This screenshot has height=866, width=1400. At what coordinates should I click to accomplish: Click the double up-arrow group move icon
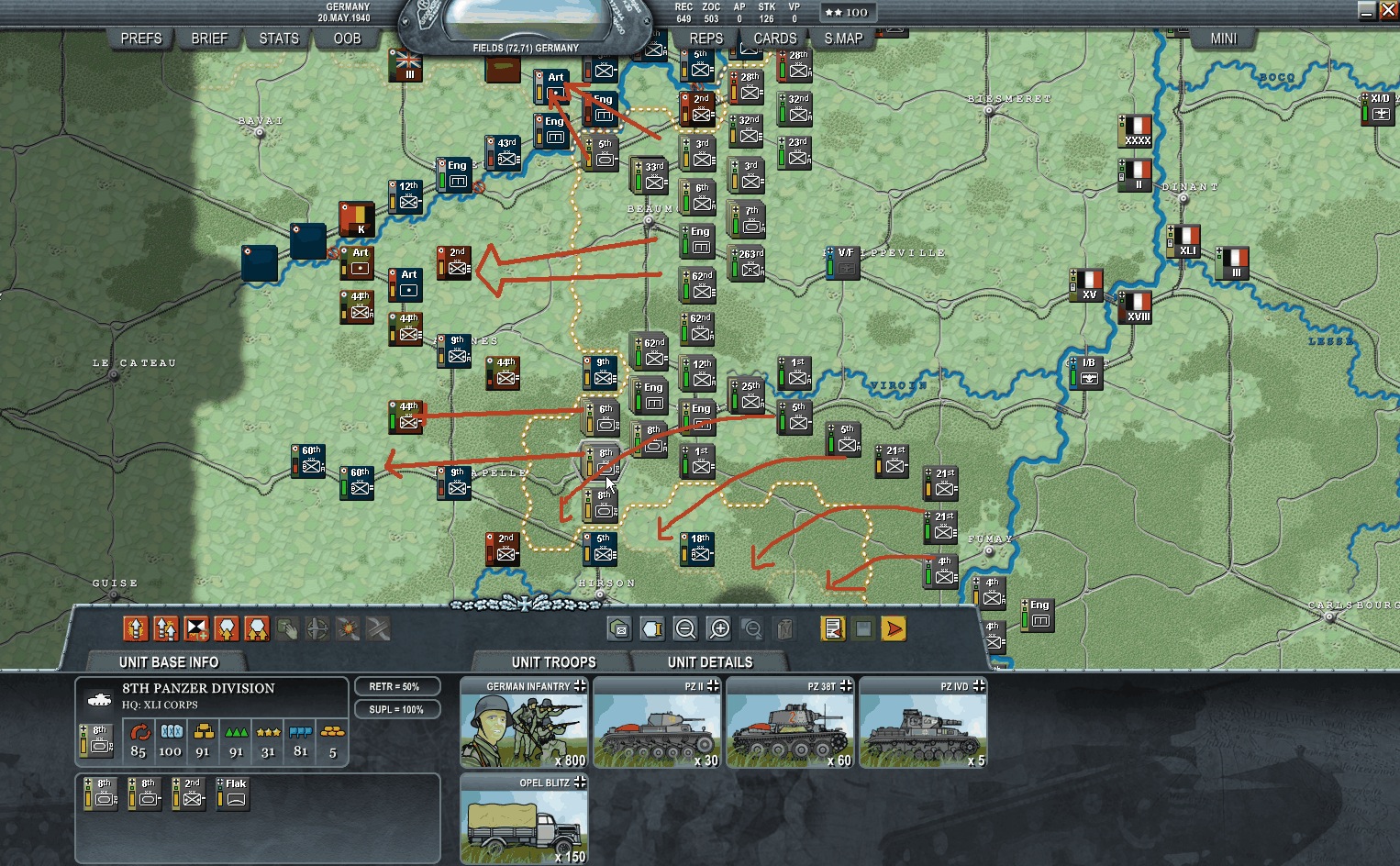[166, 628]
